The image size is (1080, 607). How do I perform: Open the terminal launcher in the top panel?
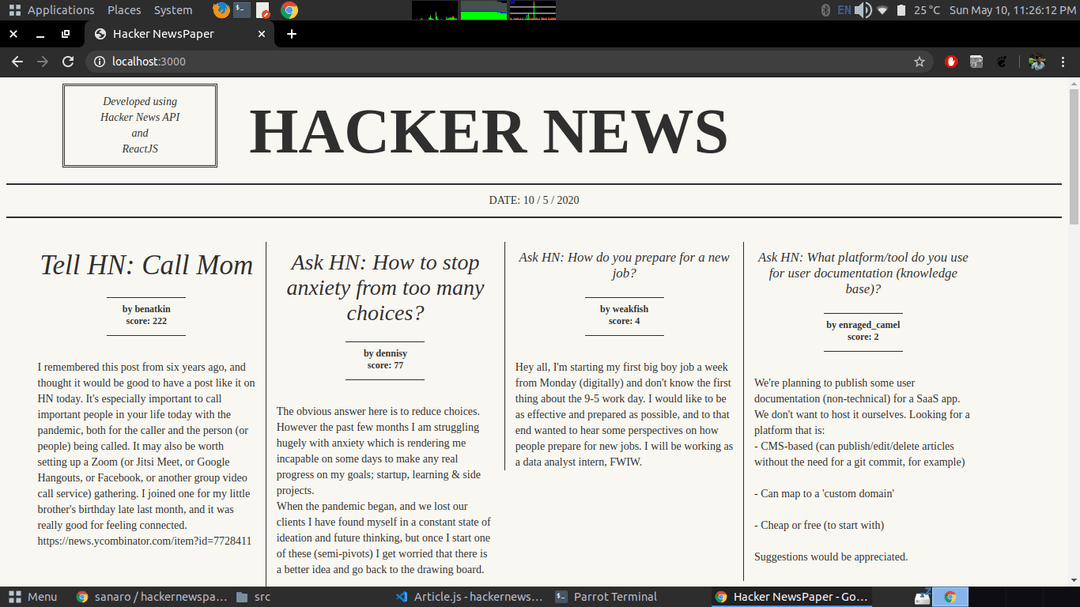(x=243, y=10)
